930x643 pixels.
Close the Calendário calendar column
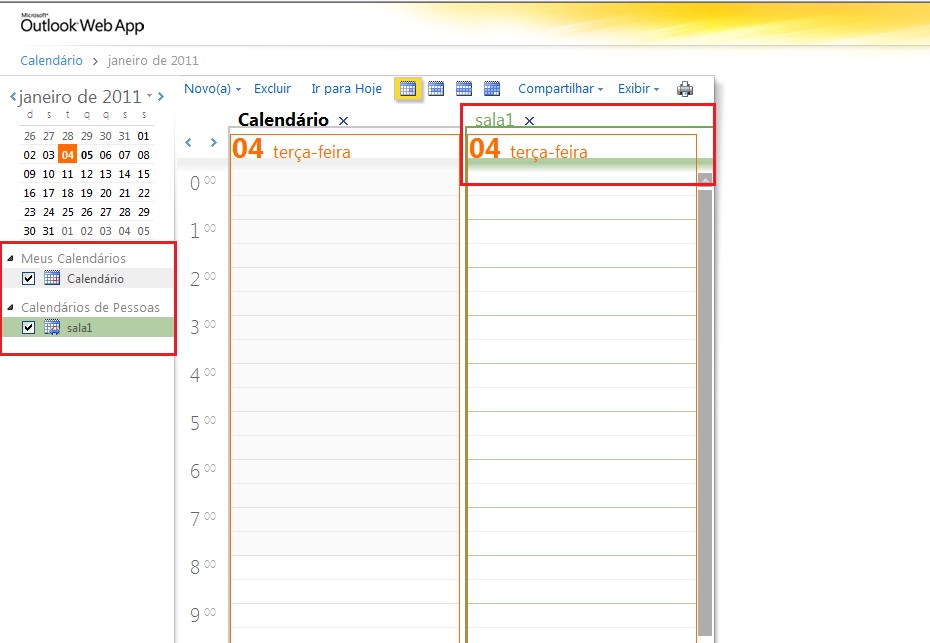pos(344,121)
